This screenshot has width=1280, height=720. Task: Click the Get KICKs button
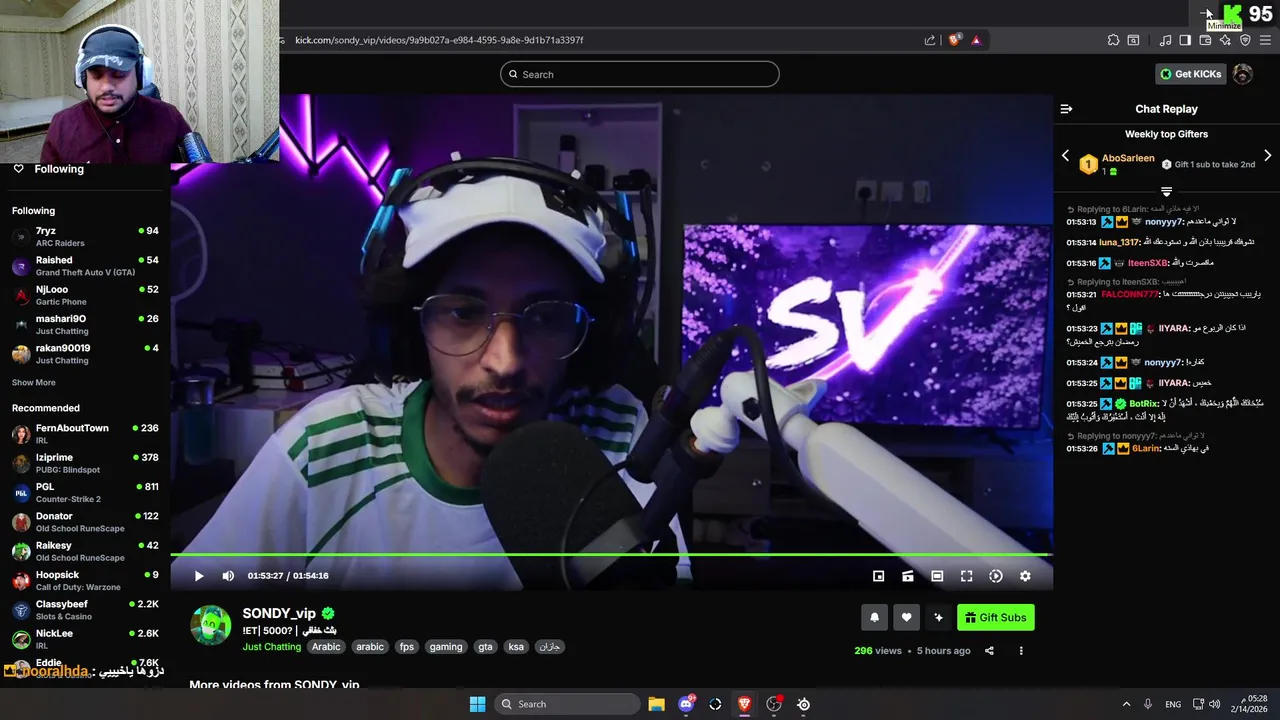tap(1190, 74)
